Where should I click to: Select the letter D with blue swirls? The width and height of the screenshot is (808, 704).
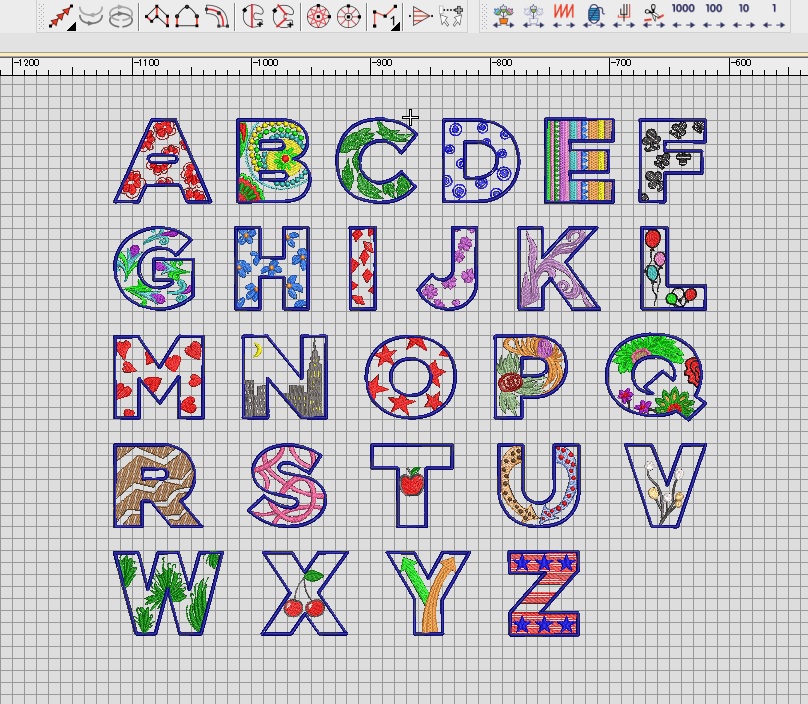point(481,161)
